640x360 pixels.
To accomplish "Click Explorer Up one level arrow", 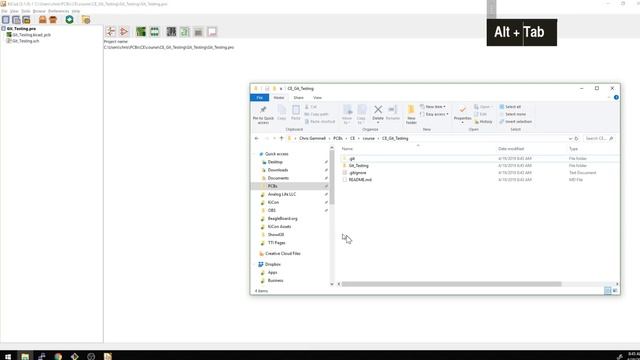I will 281,138.
